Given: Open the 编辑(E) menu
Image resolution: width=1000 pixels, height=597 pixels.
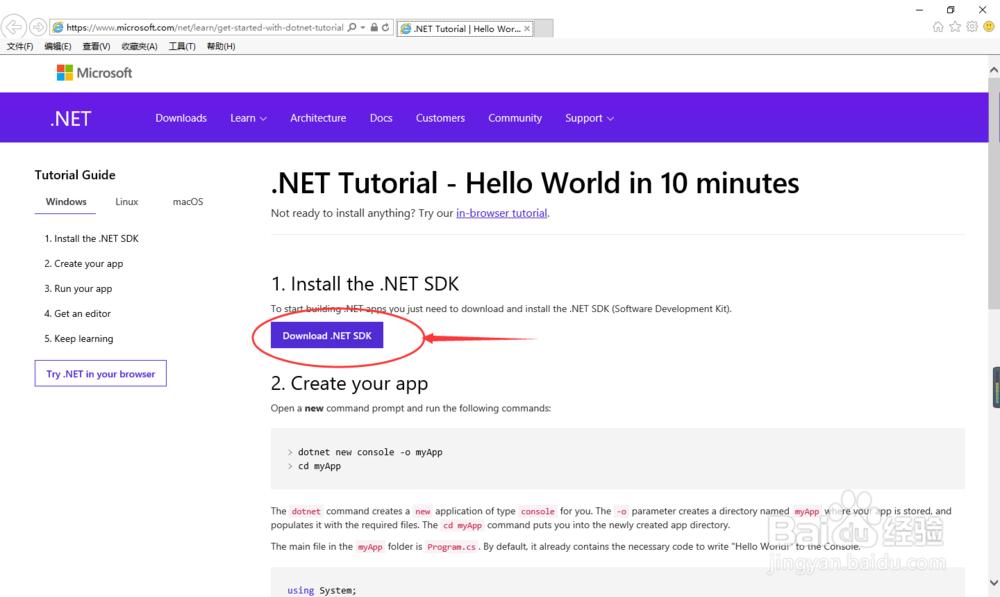Looking at the screenshot, I should [57, 47].
